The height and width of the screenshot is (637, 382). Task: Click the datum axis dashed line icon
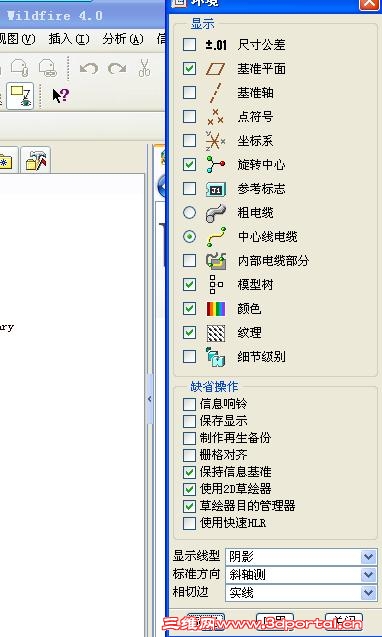point(215,93)
